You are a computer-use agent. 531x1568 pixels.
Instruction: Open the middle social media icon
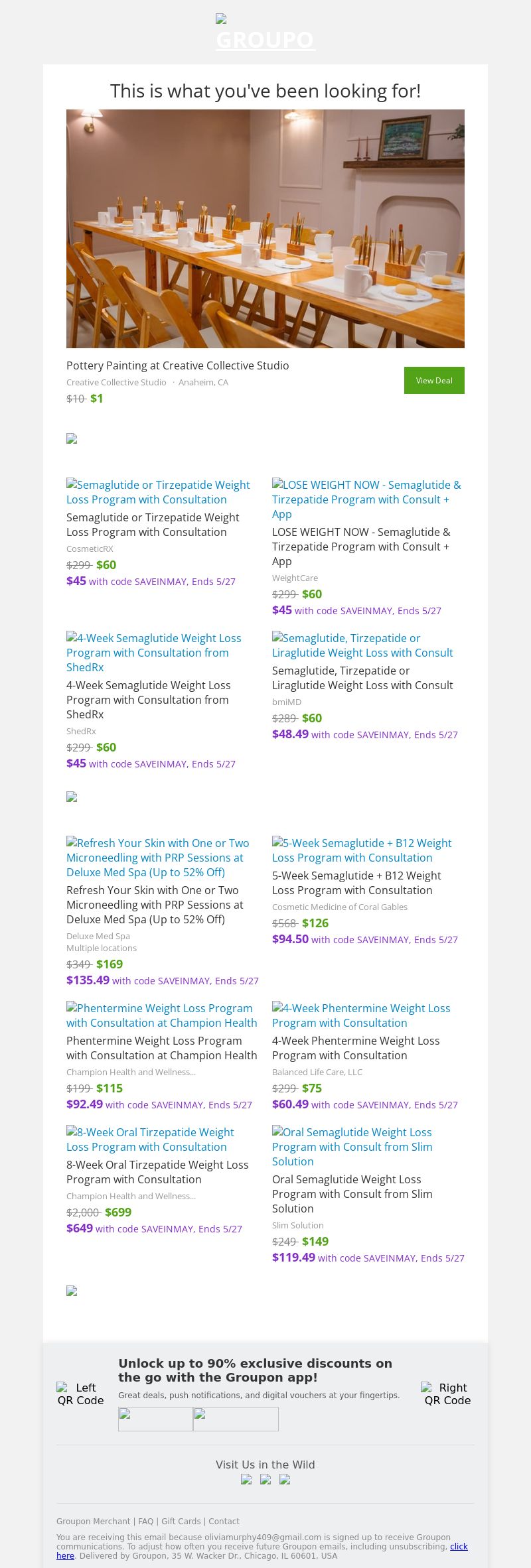[x=265, y=1479]
